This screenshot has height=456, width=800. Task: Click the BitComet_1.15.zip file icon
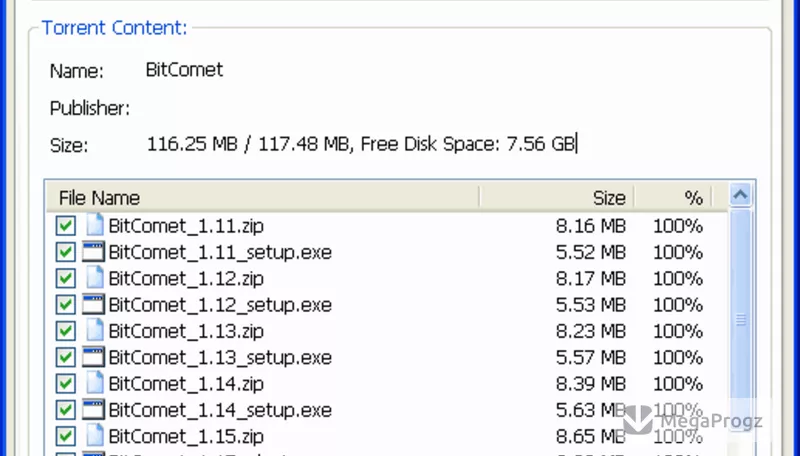coord(94,436)
